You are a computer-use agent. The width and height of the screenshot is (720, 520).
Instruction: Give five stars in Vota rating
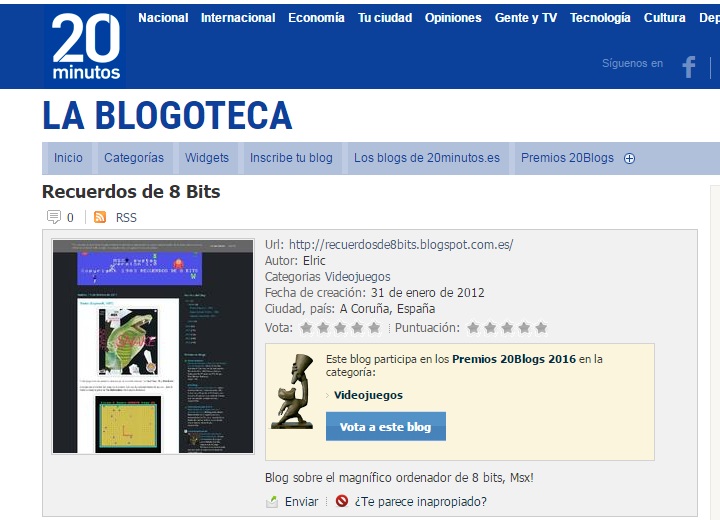(374, 328)
